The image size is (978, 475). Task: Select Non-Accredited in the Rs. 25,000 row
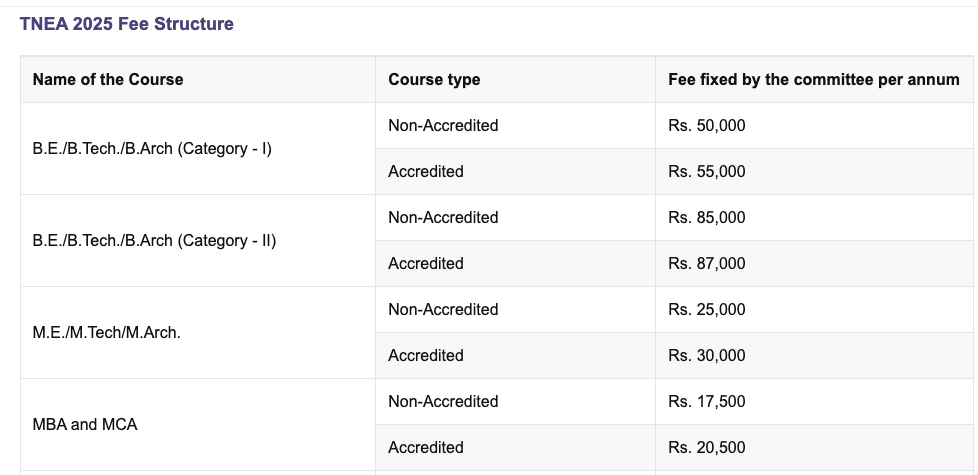coord(443,310)
